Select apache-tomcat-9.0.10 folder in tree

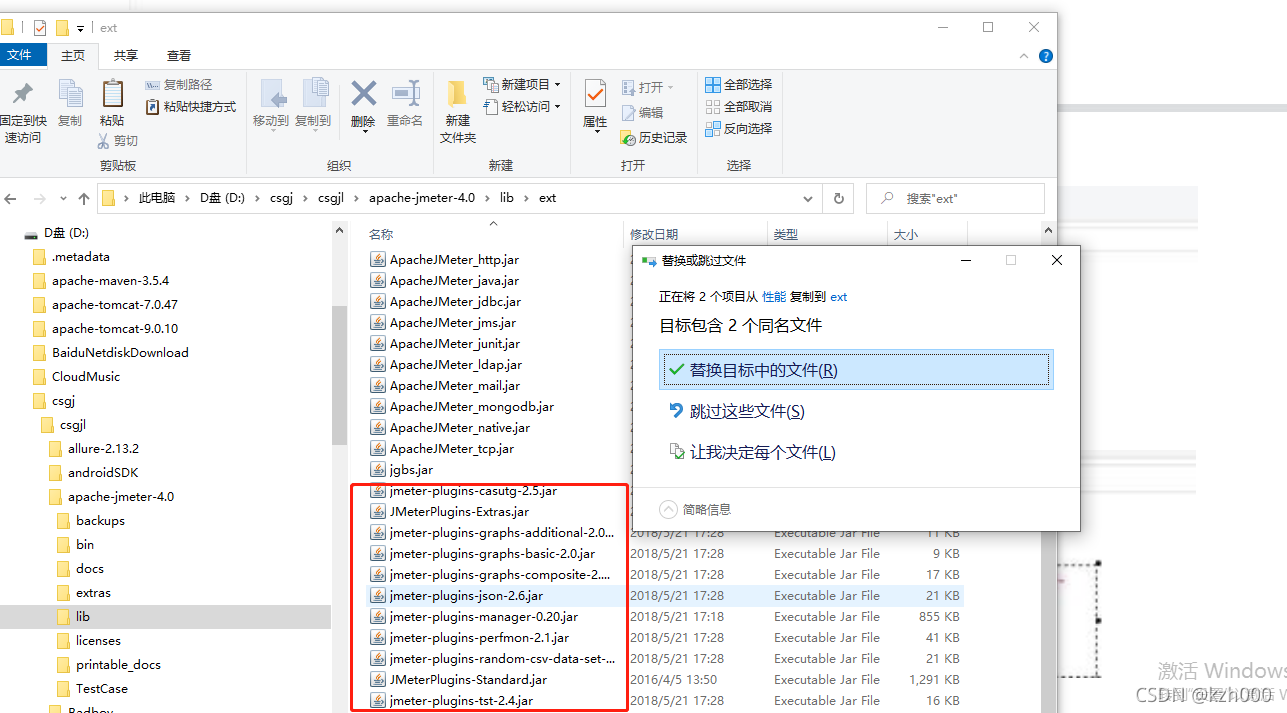(x=104, y=328)
